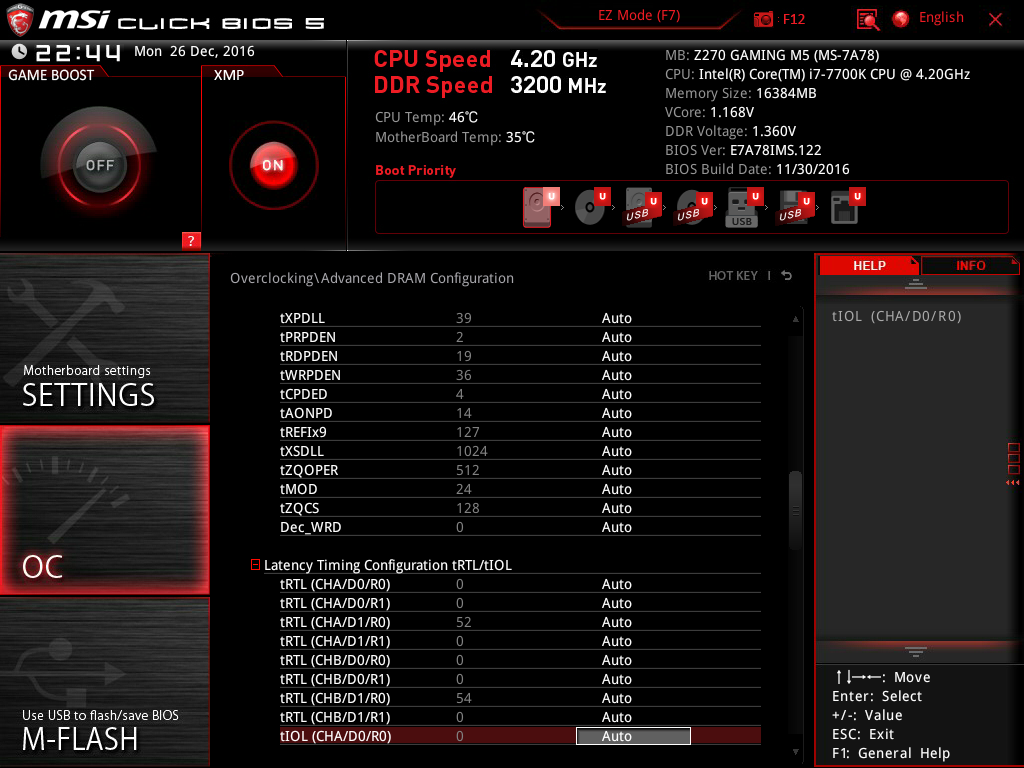Screen dimensions: 1024x768
Task: Select the USB CD/DVD boot device icon
Action: (693, 207)
